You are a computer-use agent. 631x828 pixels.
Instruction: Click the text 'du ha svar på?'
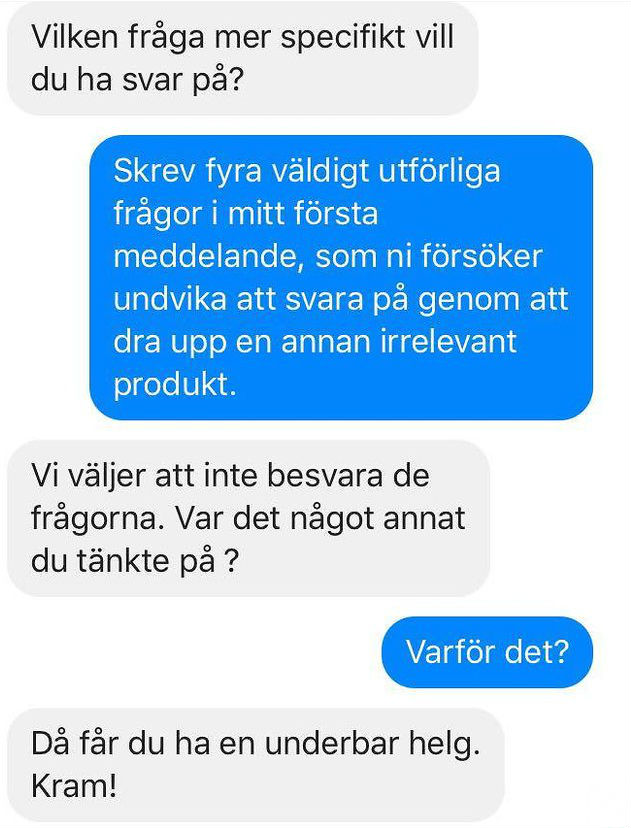pos(137,80)
